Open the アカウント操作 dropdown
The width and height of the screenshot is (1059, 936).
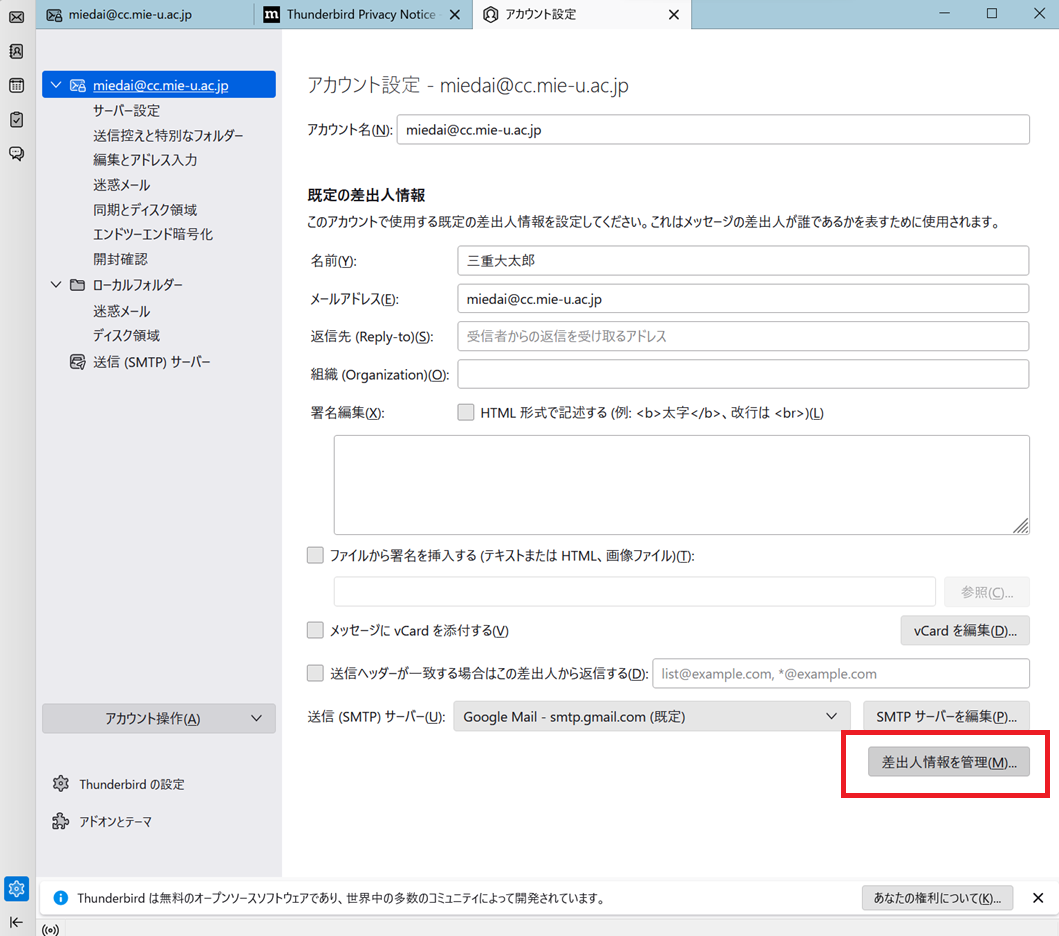point(159,719)
